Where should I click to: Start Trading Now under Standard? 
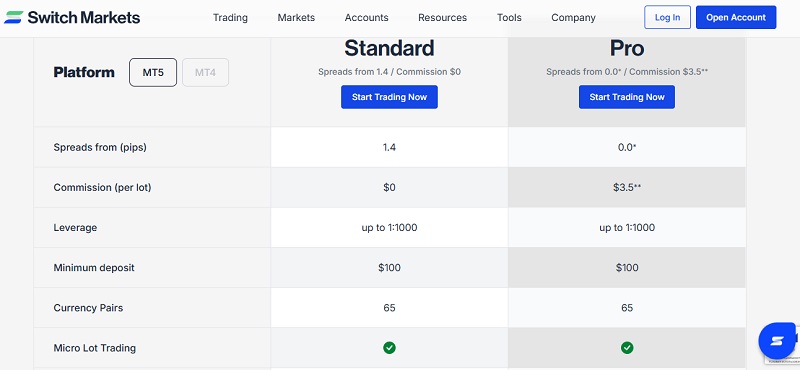tap(389, 97)
